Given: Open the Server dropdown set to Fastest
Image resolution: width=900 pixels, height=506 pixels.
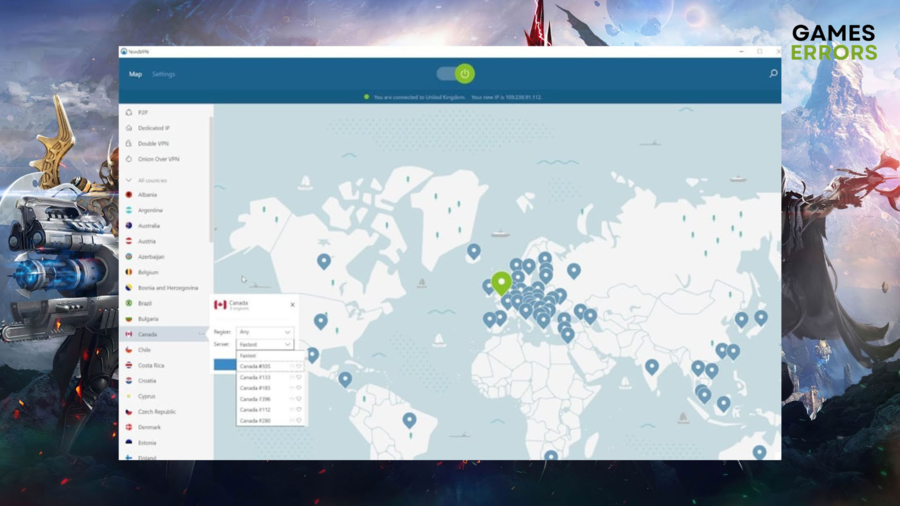Looking at the screenshot, I should click(x=265, y=344).
